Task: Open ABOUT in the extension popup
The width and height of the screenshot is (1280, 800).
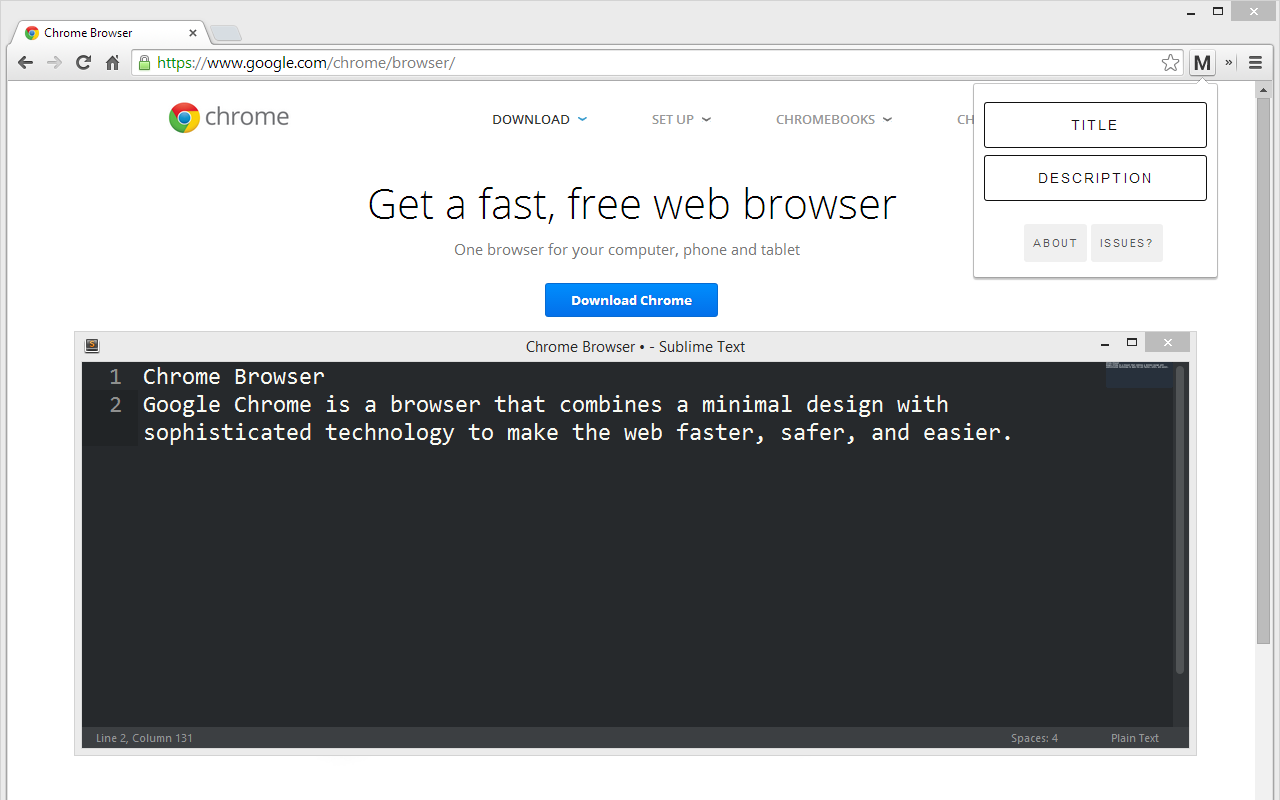Action: tap(1055, 243)
